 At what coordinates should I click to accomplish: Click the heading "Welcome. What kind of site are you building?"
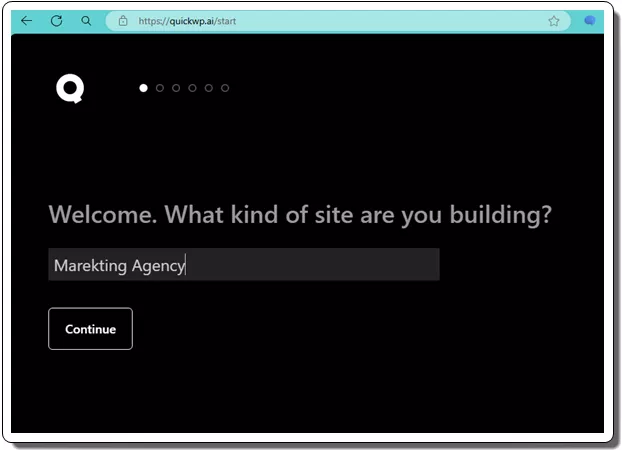(300, 215)
